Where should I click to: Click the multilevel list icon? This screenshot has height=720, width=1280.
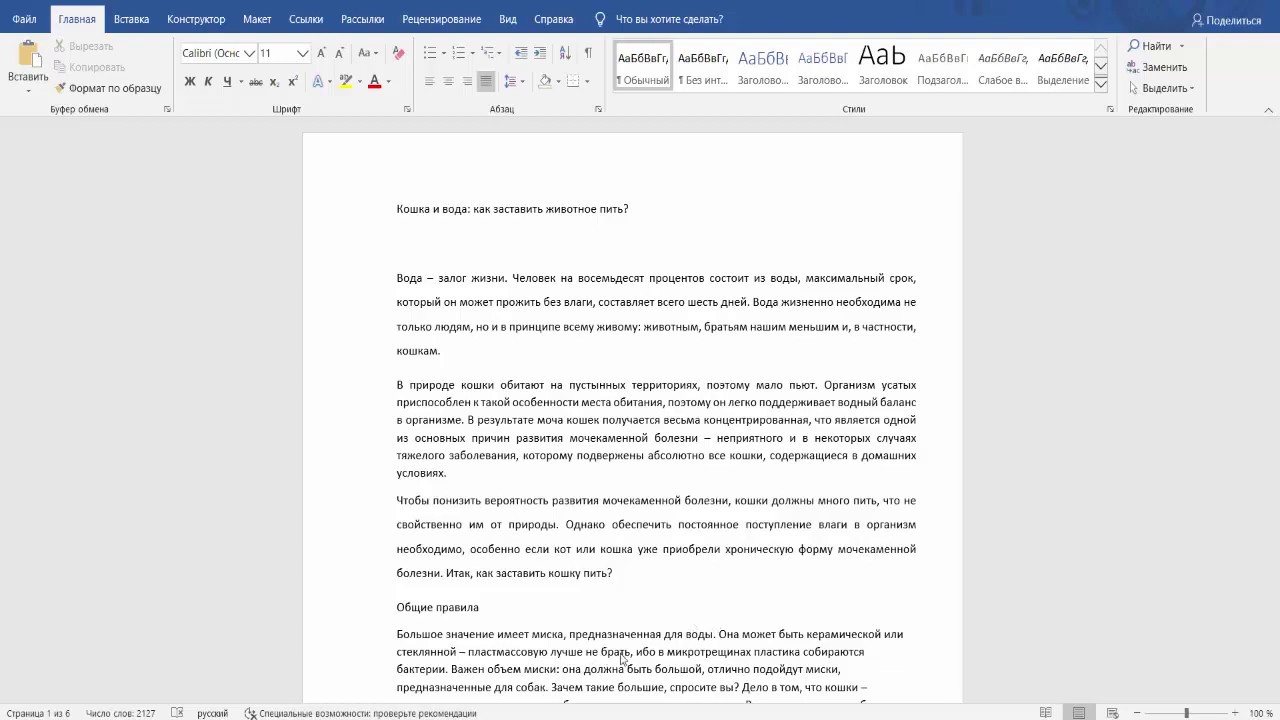pyautogui.click(x=487, y=53)
